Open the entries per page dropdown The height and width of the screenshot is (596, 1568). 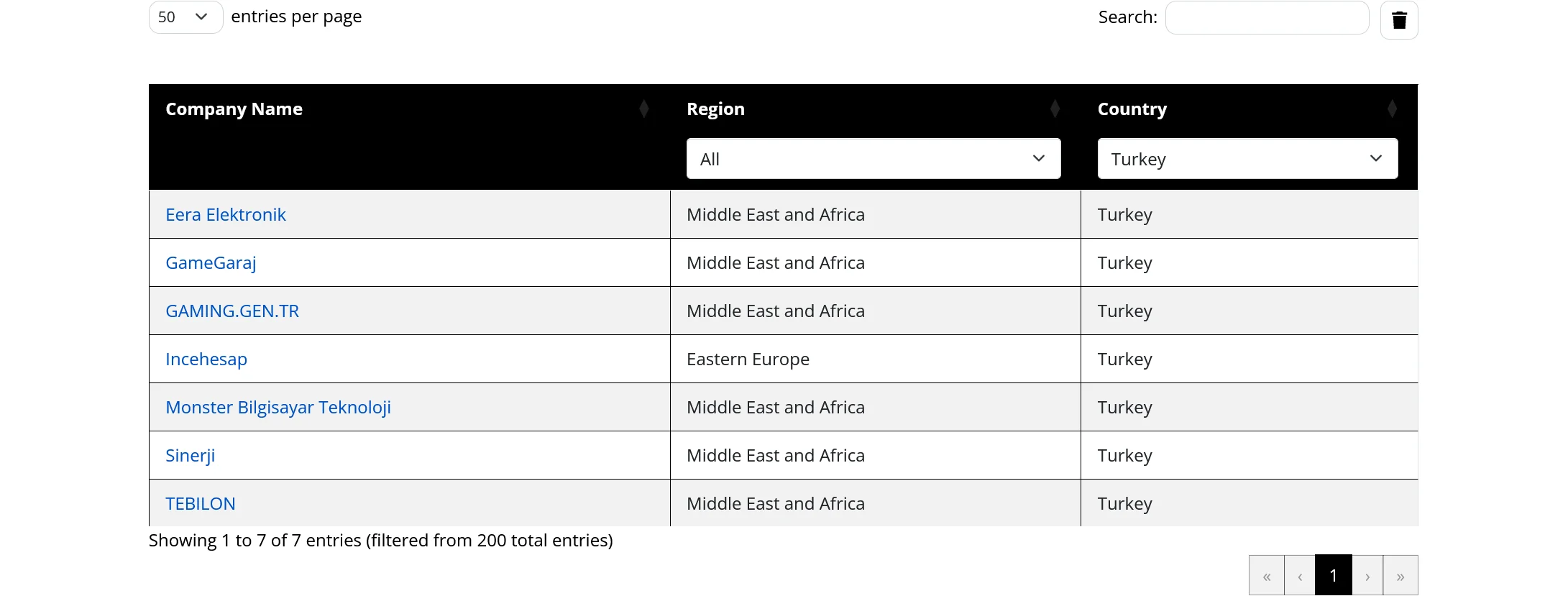click(185, 17)
